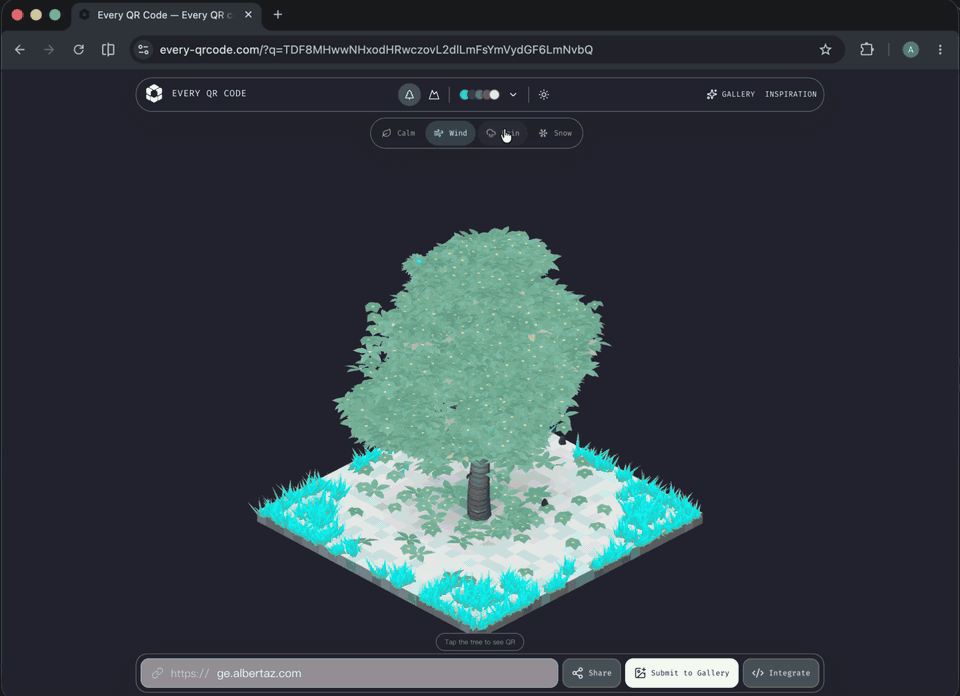Open the browser extensions puzzle icon

867,50
